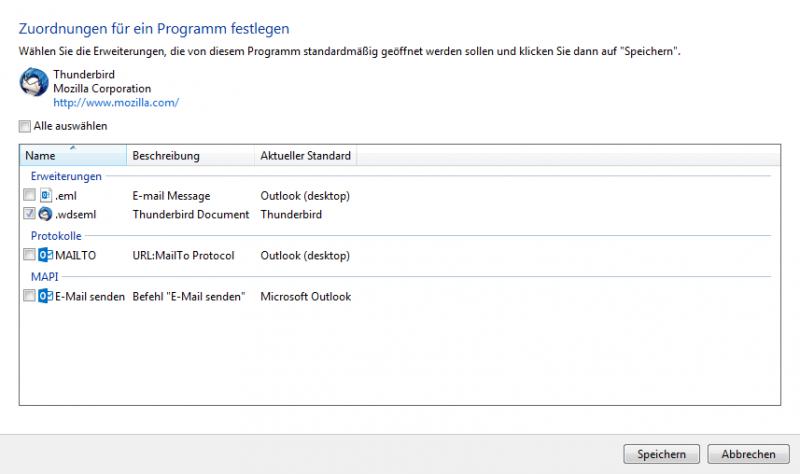Click the Outlook icon beside MAILTO

pos(45,255)
